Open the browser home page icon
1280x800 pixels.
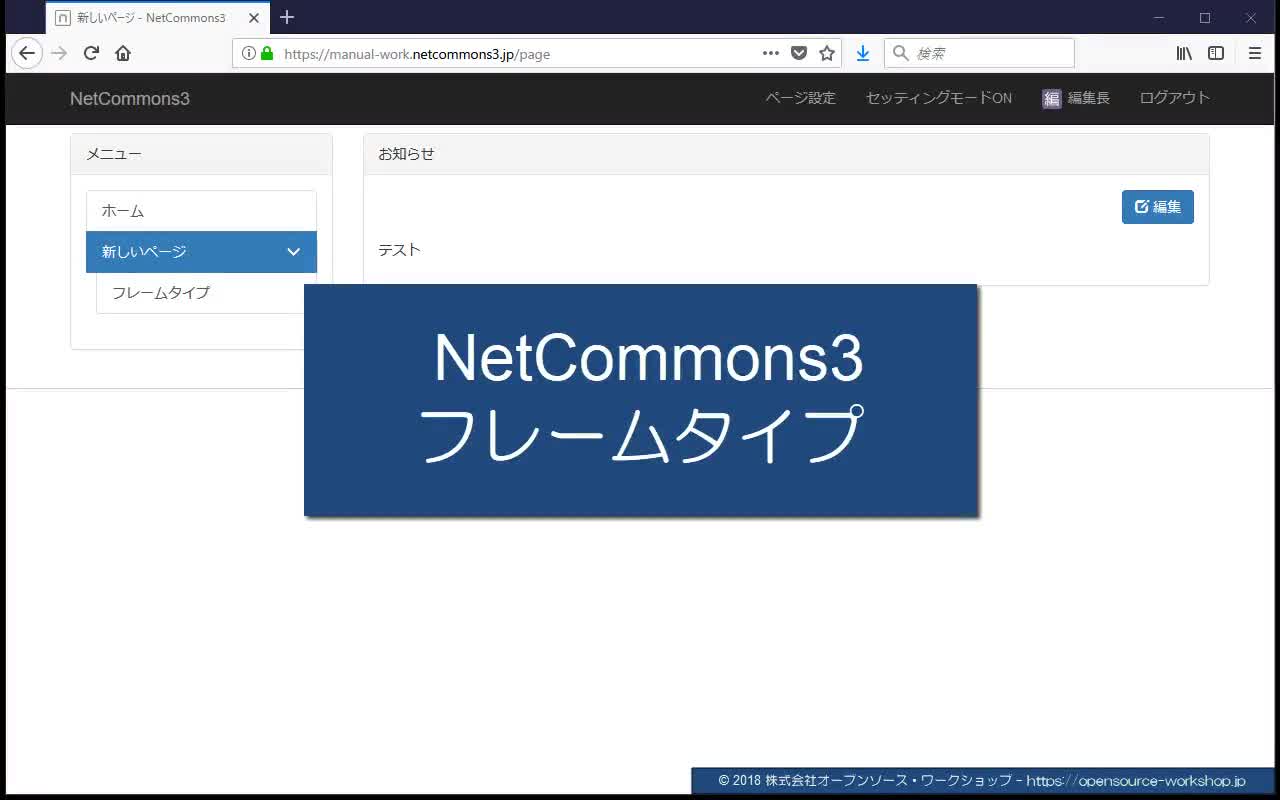click(123, 53)
